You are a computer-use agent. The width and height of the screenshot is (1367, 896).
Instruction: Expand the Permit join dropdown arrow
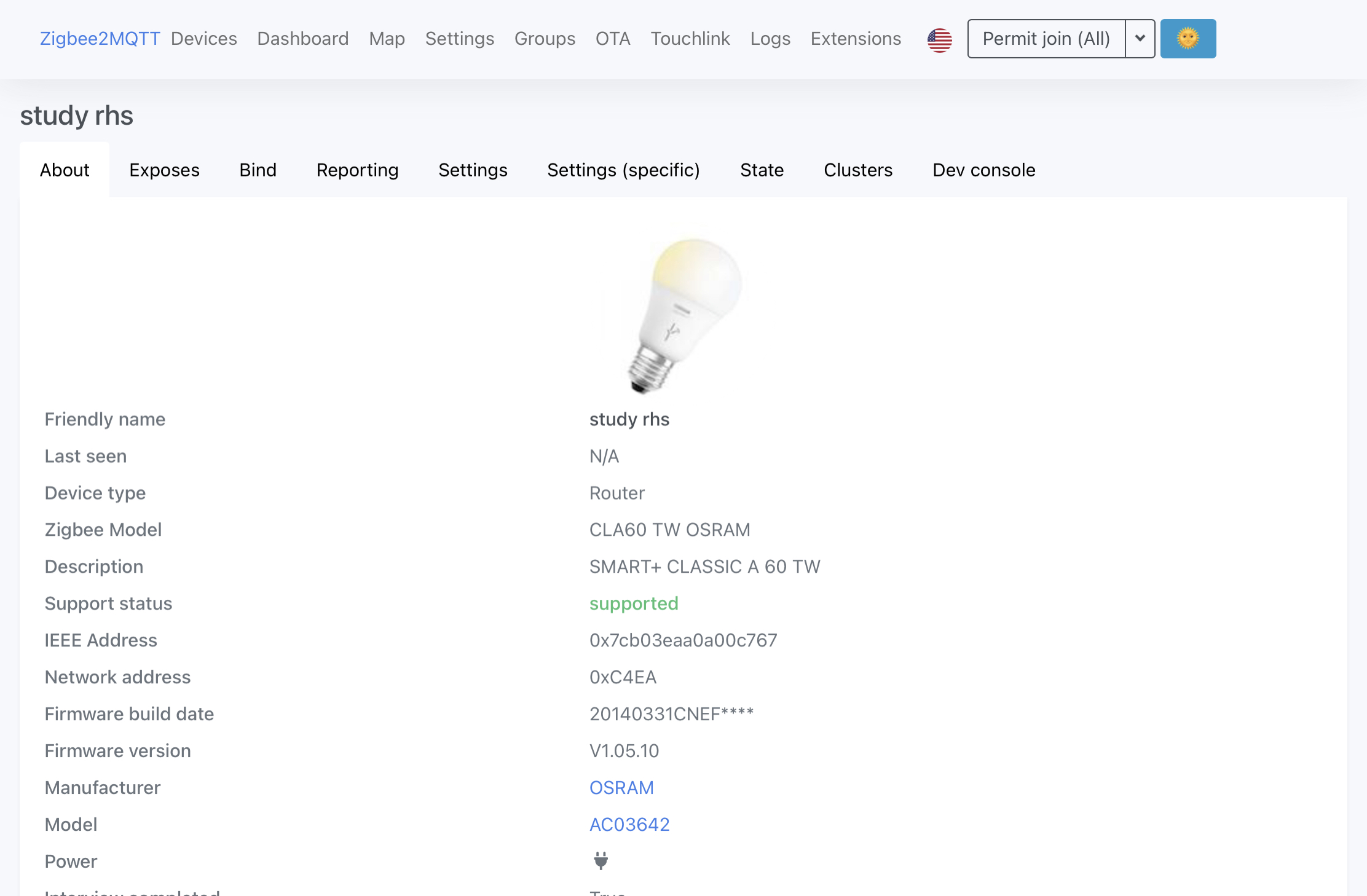pos(1140,39)
